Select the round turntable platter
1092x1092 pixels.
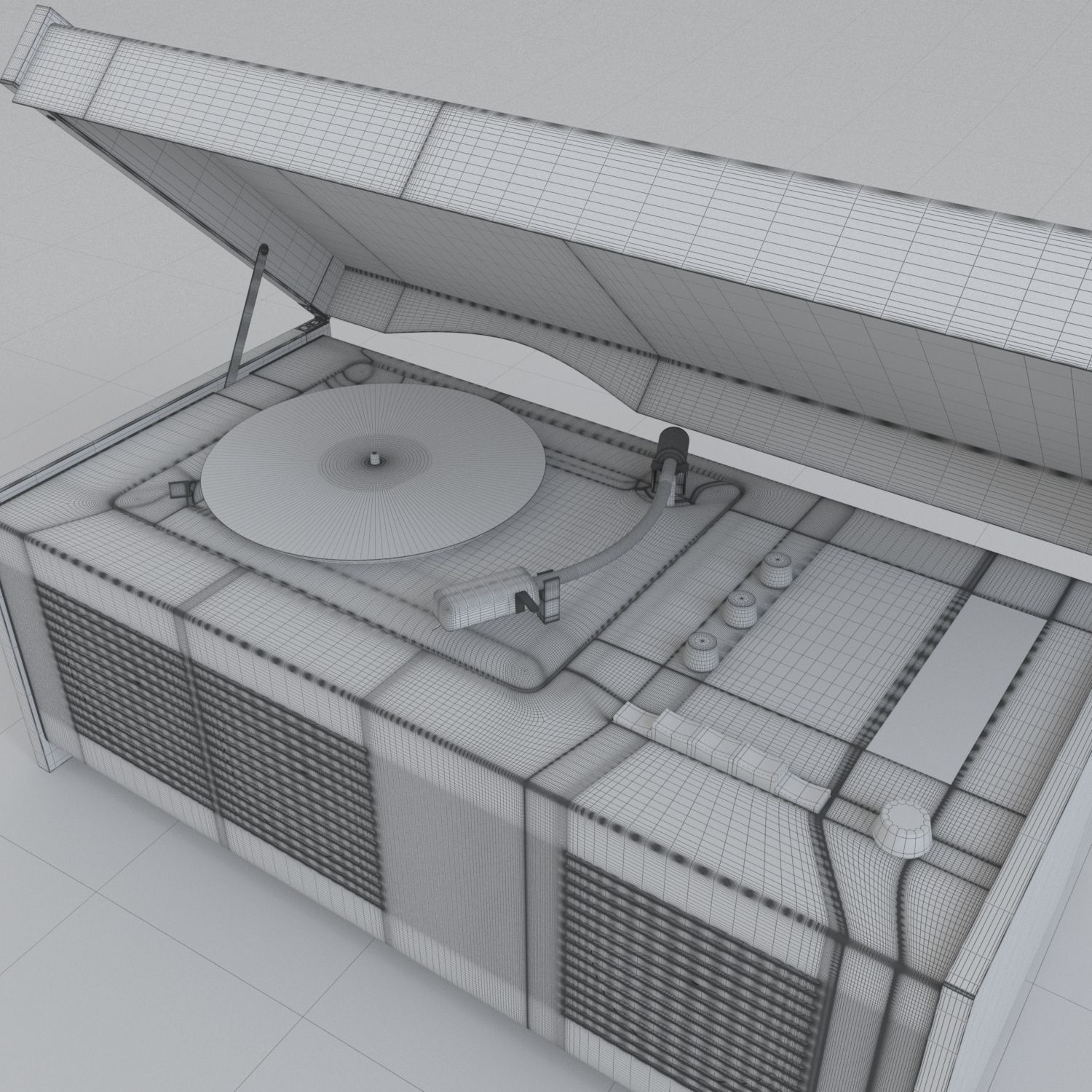coord(373,473)
